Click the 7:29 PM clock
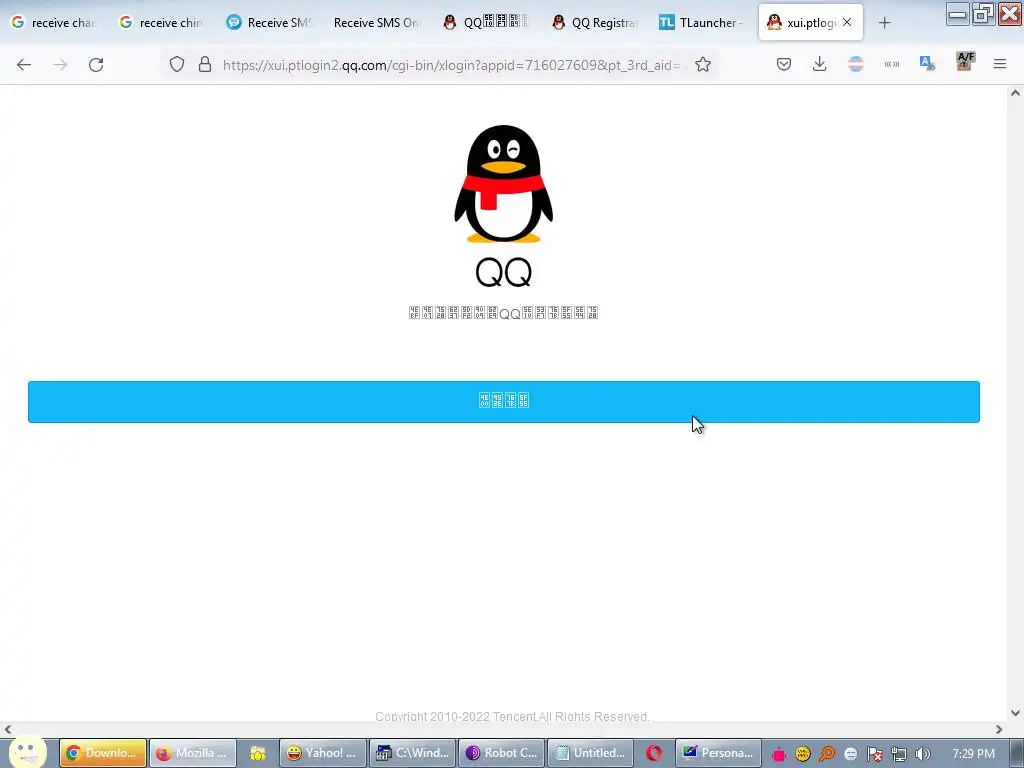Viewport: 1024px width, 768px height. pos(973,754)
